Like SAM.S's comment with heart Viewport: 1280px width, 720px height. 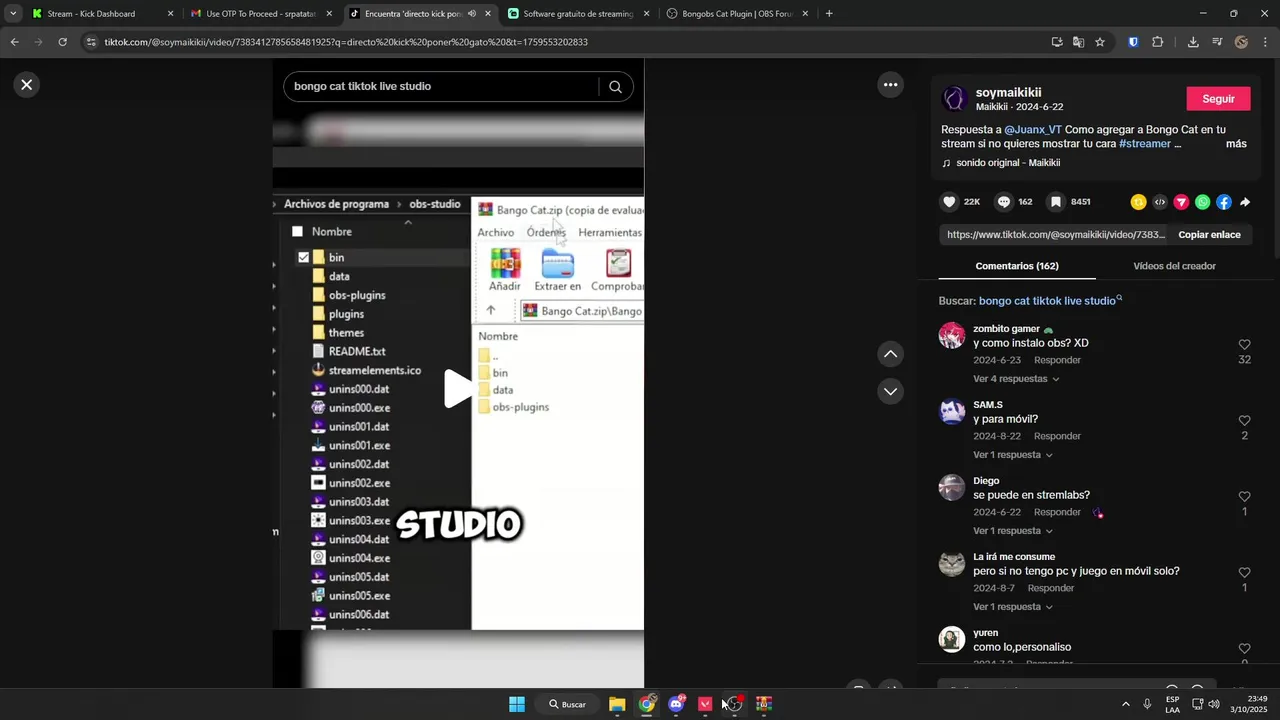(x=1244, y=421)
